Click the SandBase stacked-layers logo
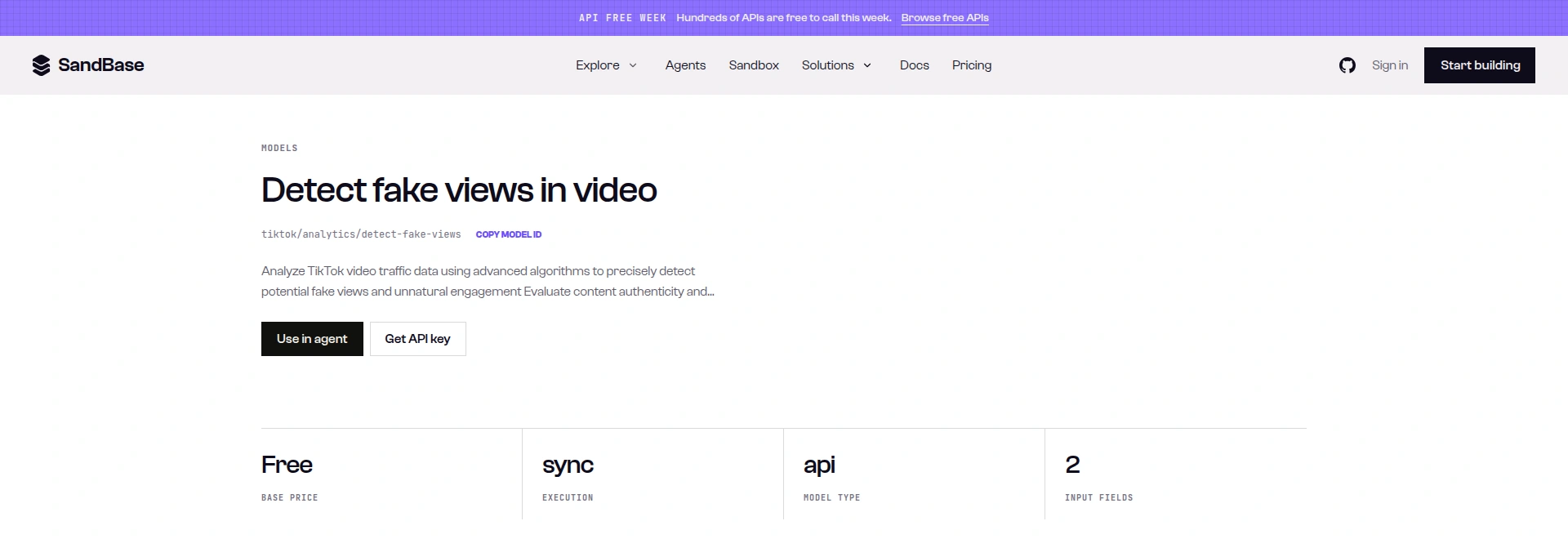 (x=41, y=65)
